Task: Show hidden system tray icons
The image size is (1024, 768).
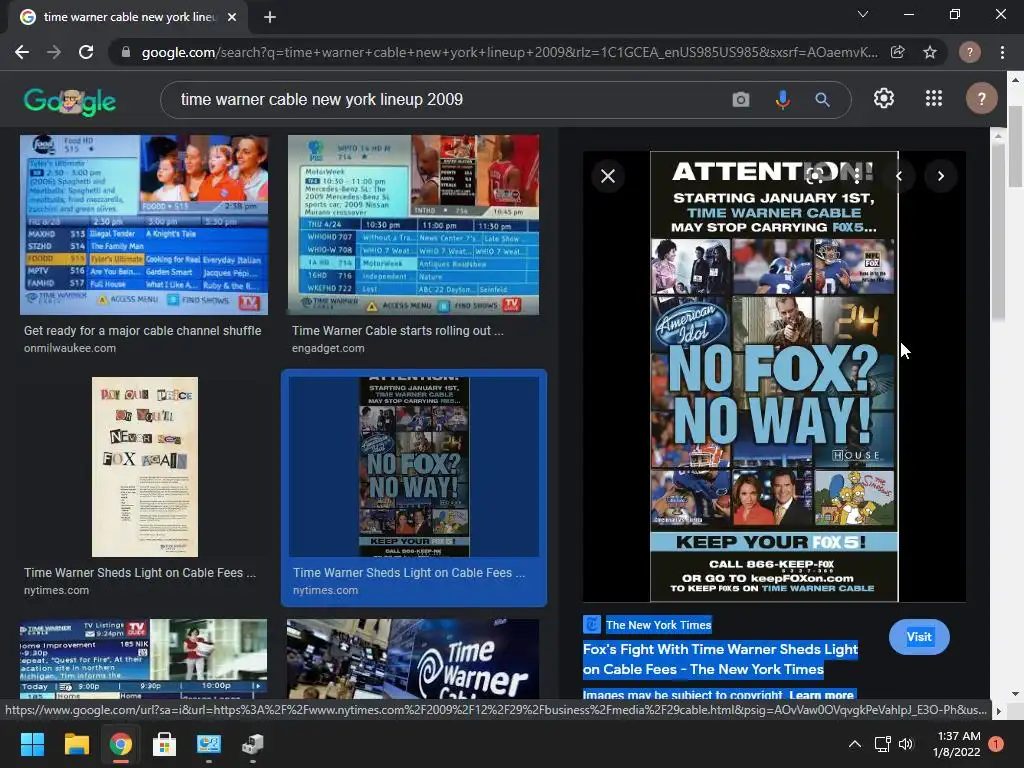Action: [854, 744]
